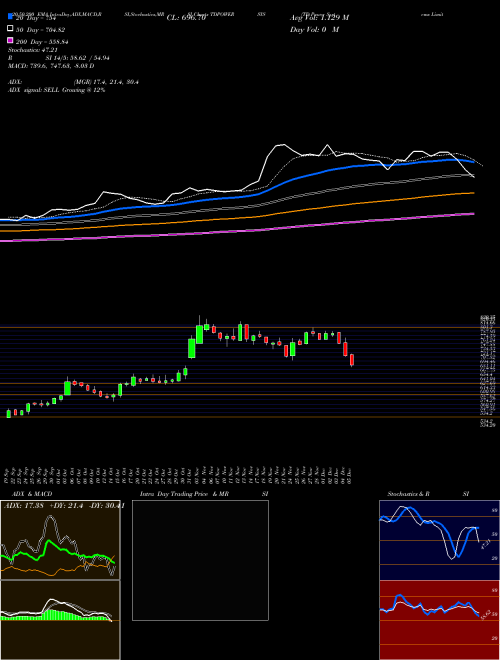This screenshot has width=500, height=660.
Task: Click the Stochastics chart with navy background
Action: click(x=439, y=540)
